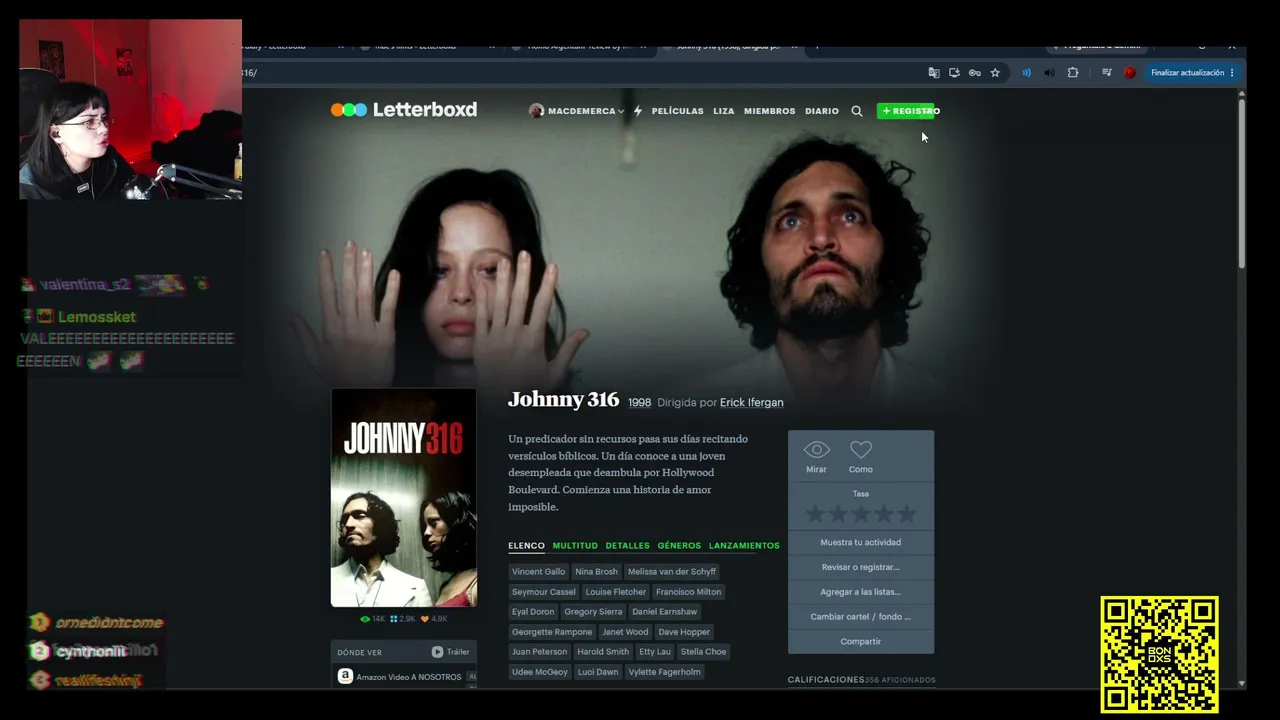The image size is (1280, 720).
Task: Open PELÍCULAS in the navigation menu
Action: [678, 111]
